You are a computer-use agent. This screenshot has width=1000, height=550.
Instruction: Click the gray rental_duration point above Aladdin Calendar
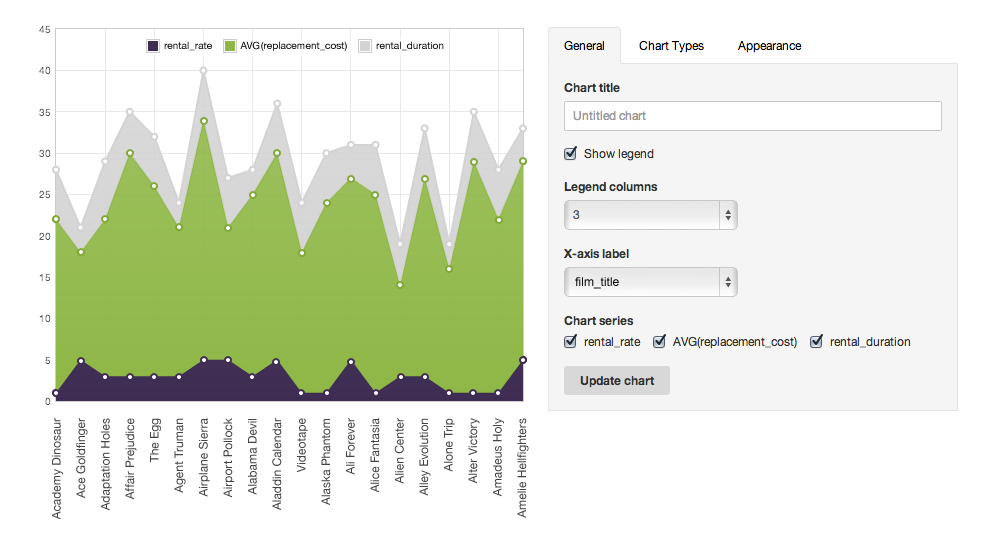click(x=277, y=104)
